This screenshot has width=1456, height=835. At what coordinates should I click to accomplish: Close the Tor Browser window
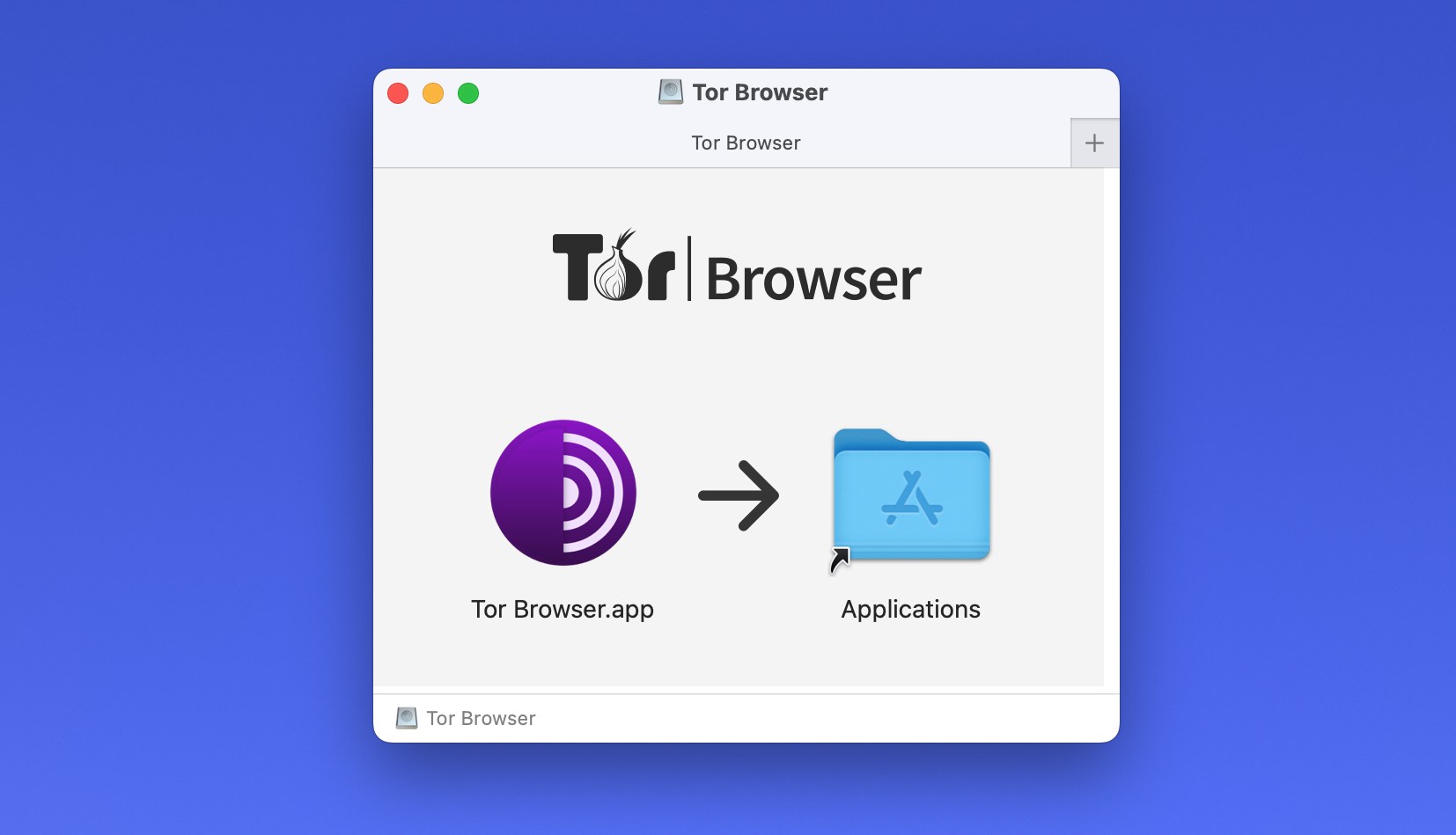pos(398,93)
